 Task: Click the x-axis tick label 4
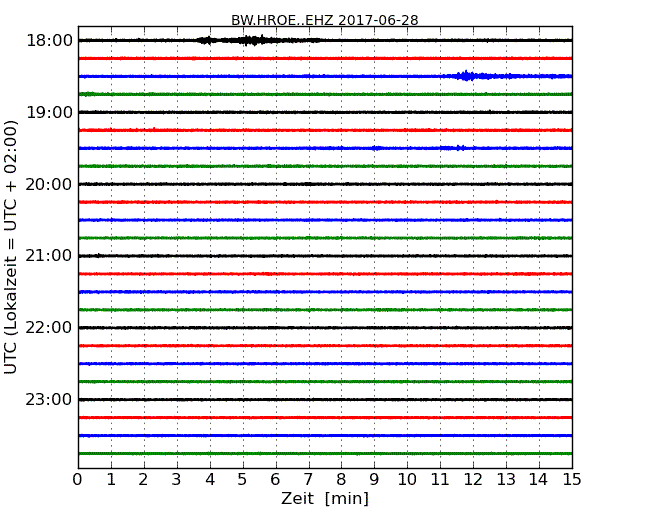[x=210, y=480]
